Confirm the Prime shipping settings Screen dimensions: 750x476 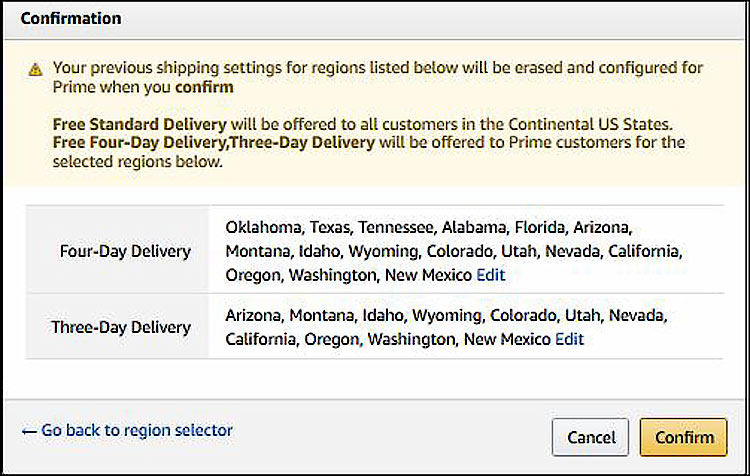(684, 437)
